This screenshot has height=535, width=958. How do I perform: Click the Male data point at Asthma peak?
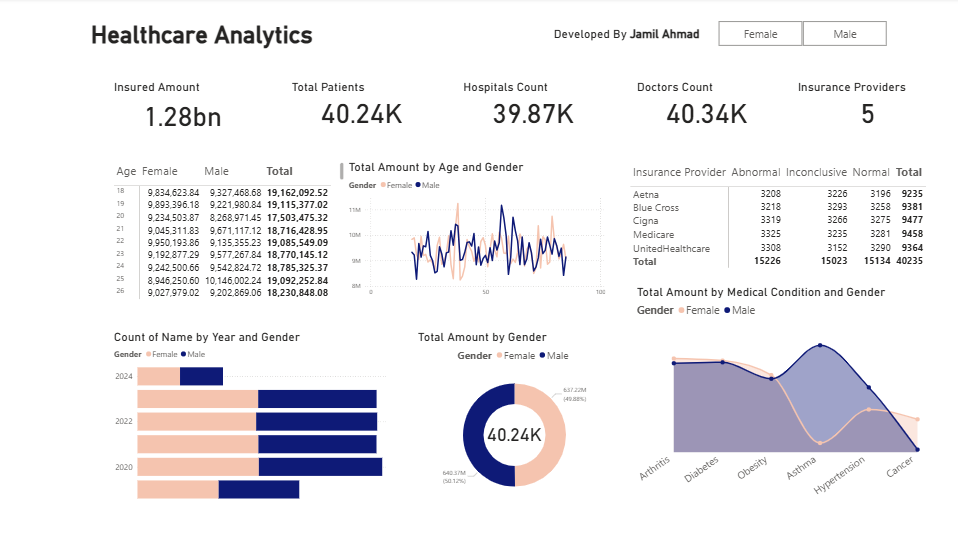click(x=821, y=346)
